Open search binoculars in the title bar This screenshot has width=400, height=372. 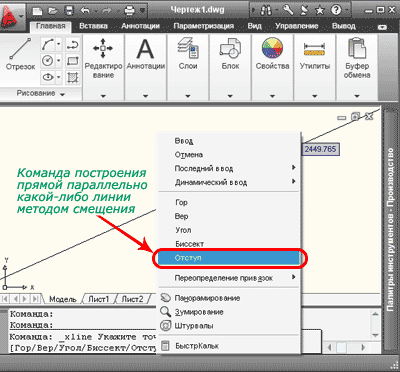(266, 10)
